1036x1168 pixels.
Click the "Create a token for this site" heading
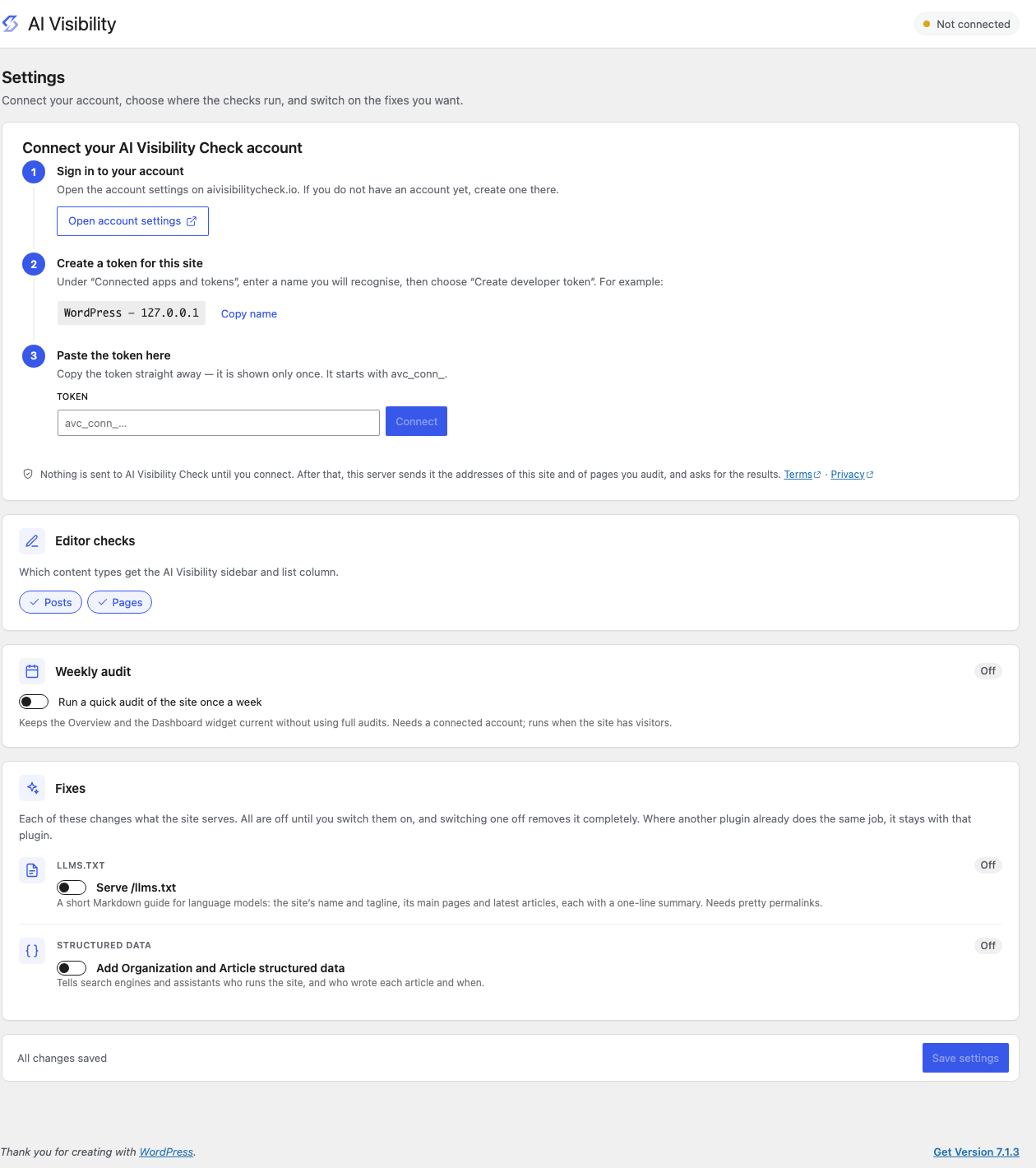click(x=130, y=263)
